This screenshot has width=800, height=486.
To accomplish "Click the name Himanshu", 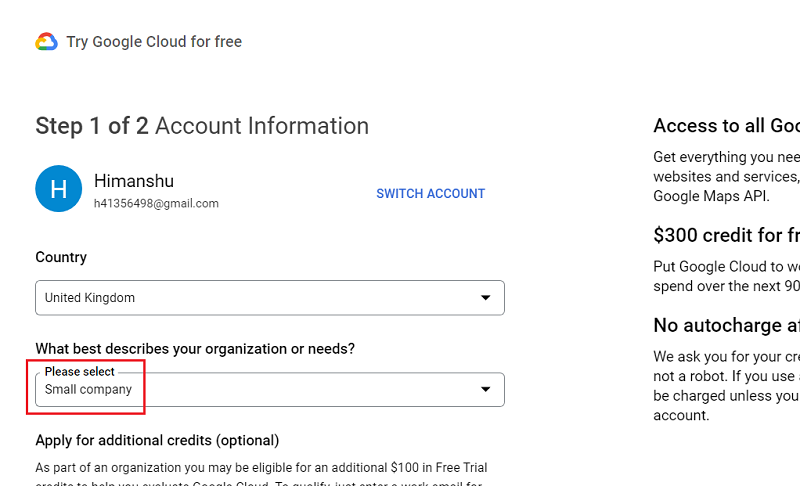I will pyautogui.click(x=134, y=181).
